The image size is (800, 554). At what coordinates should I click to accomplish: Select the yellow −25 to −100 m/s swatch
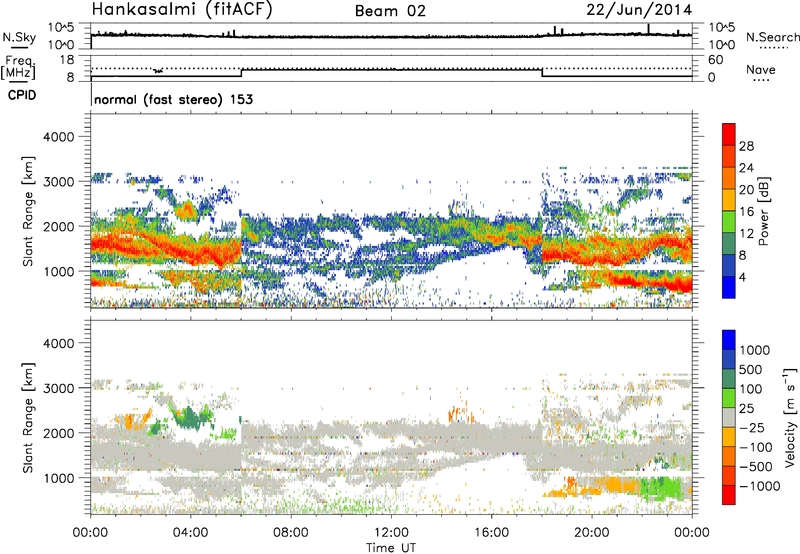[x=729, y=437]
